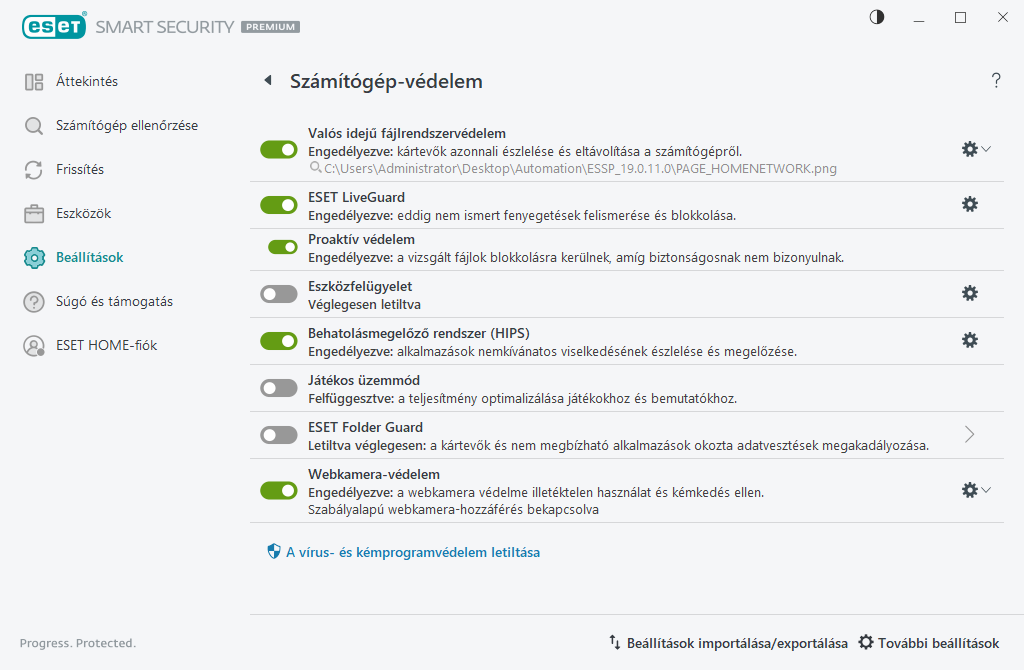This screenshot has height=670, width=1024.
Task: Go to Áttekintés in the sidebar
Action: tap(86, 81)
